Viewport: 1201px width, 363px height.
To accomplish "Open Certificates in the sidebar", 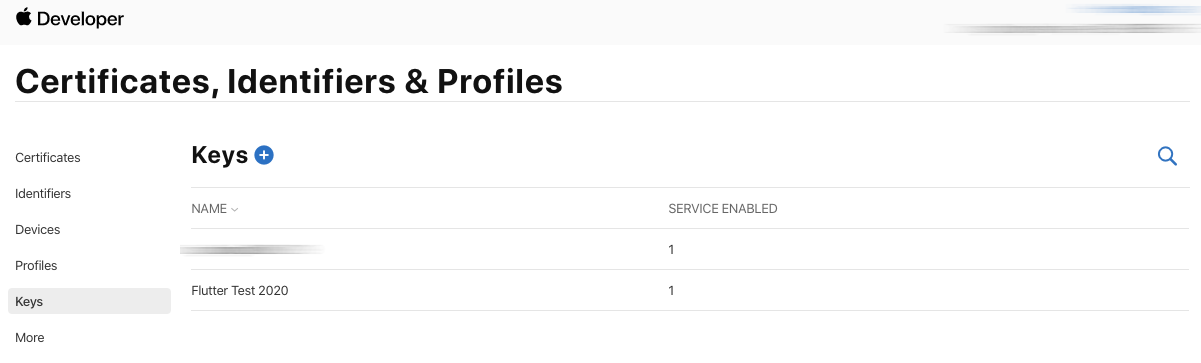I will click(48, 158).
